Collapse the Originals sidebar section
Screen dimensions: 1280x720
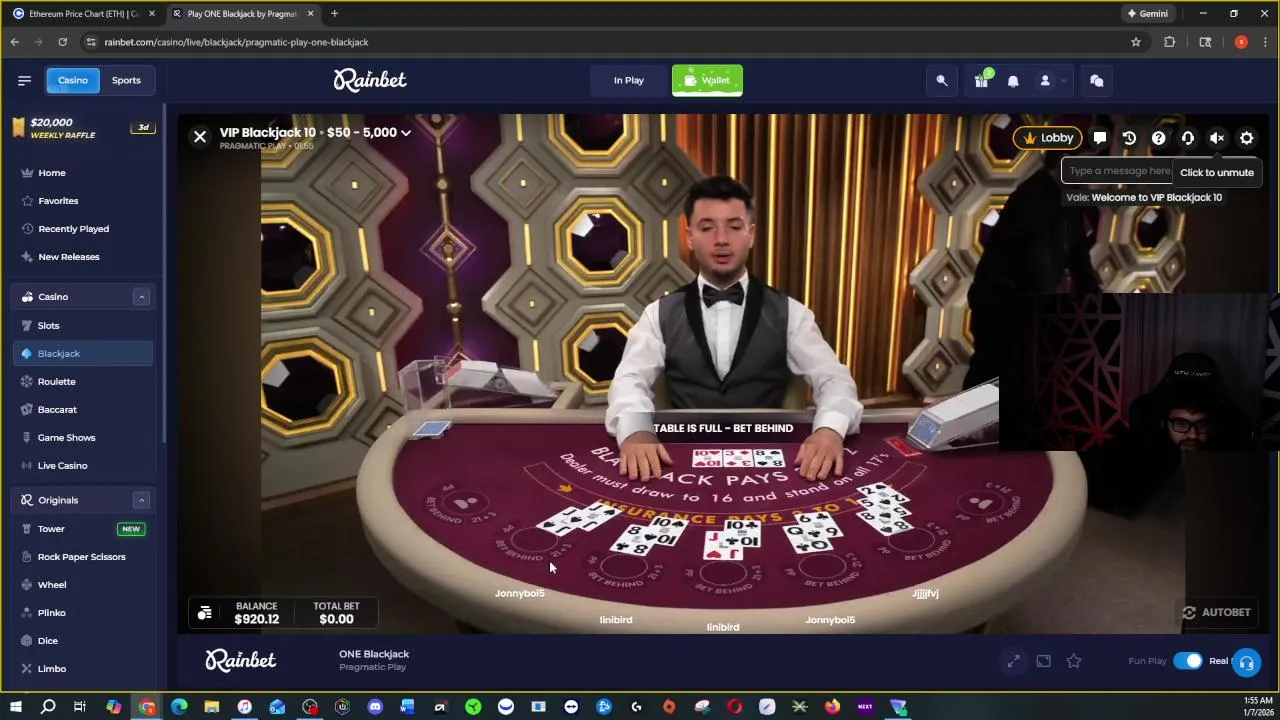click(x=141, y=500)
